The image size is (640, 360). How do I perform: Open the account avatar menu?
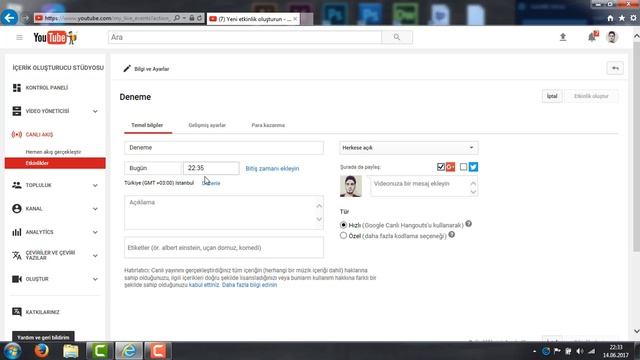(x=612, y=37)
